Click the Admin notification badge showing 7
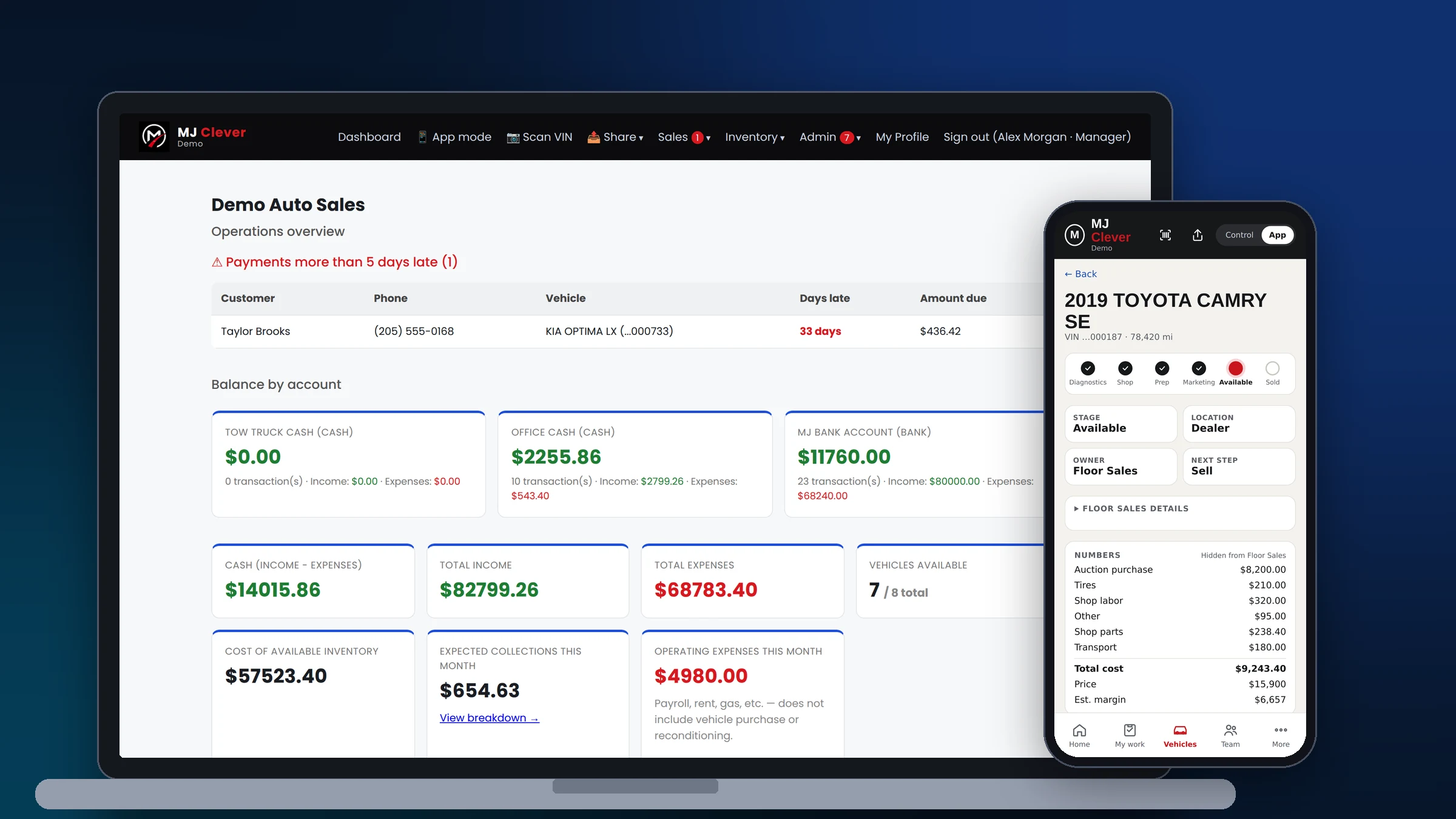The width and height of the screenshot is (1456, 819). [x=847, y=138]
